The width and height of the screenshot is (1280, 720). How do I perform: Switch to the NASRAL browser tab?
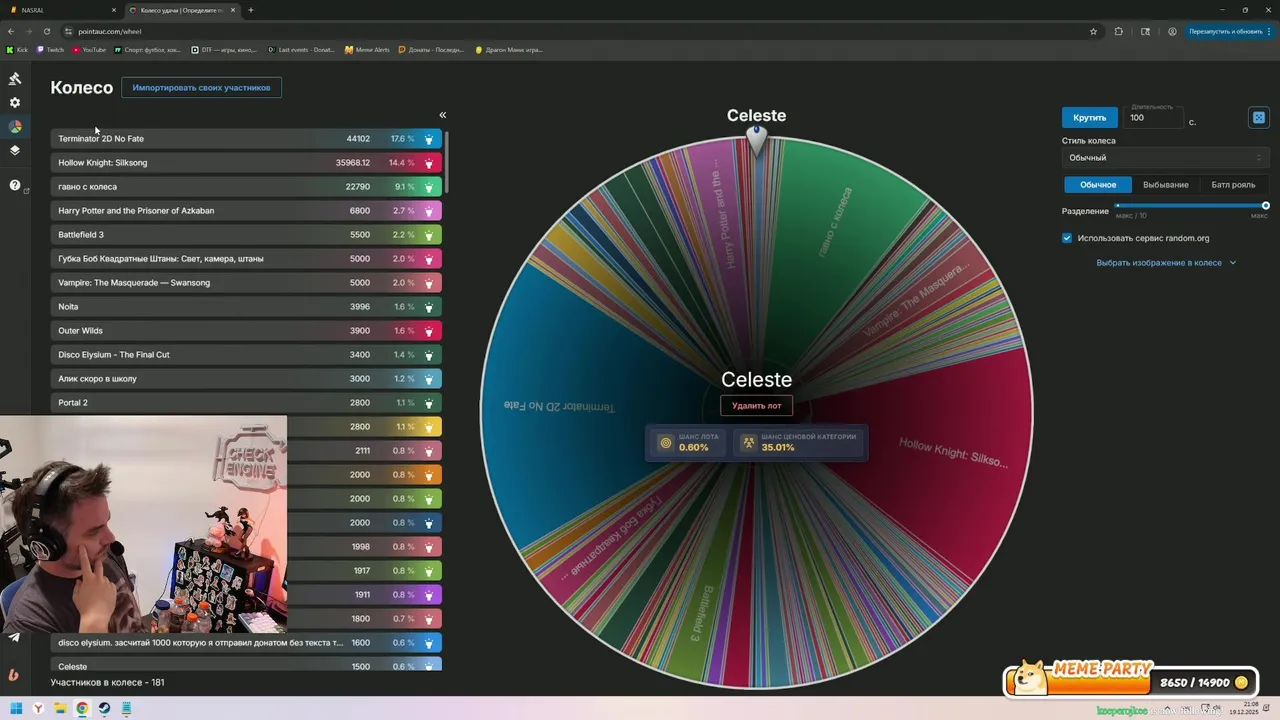[62, 10]
